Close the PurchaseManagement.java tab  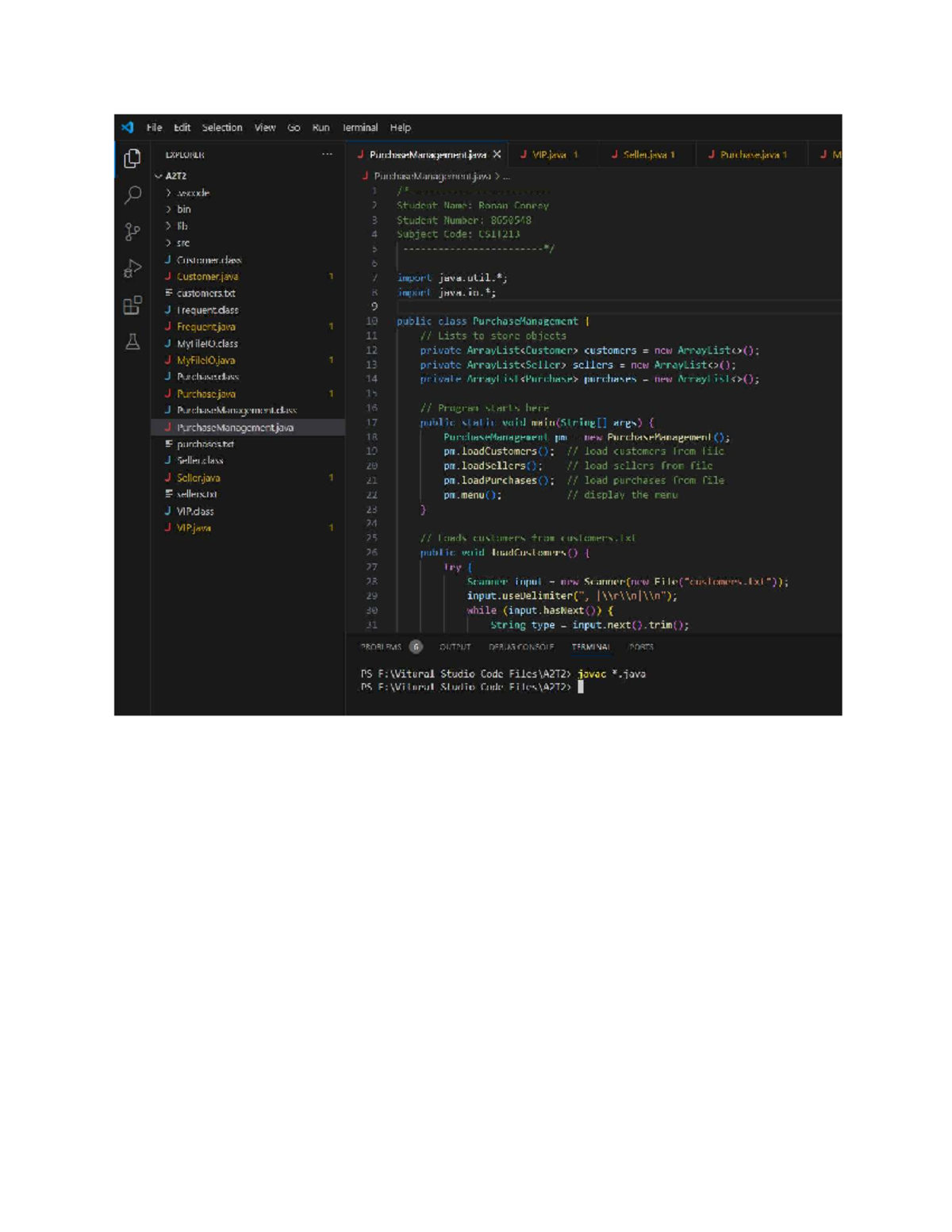pyautogui.click(x=497, y=155)
